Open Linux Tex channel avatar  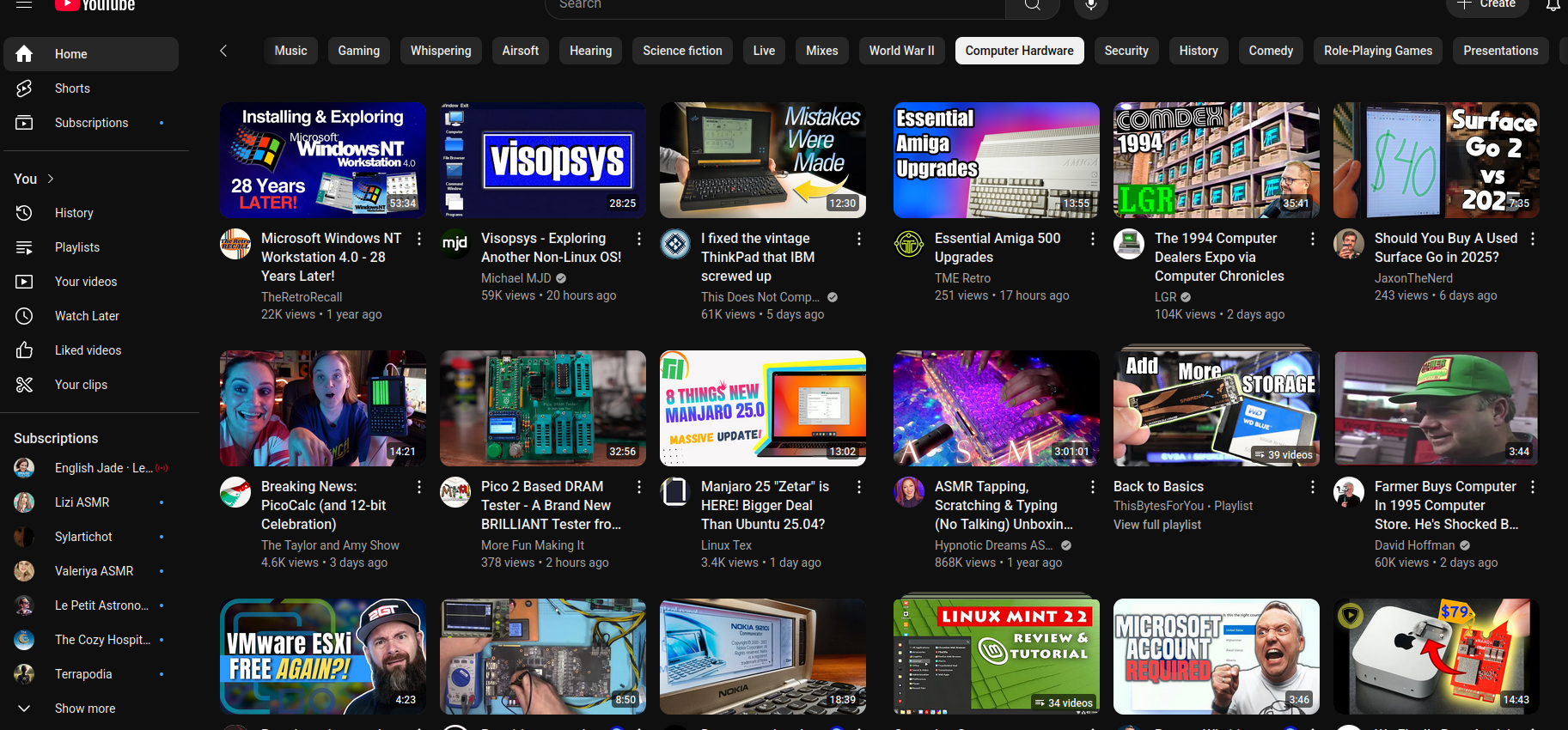coord(675,493)
